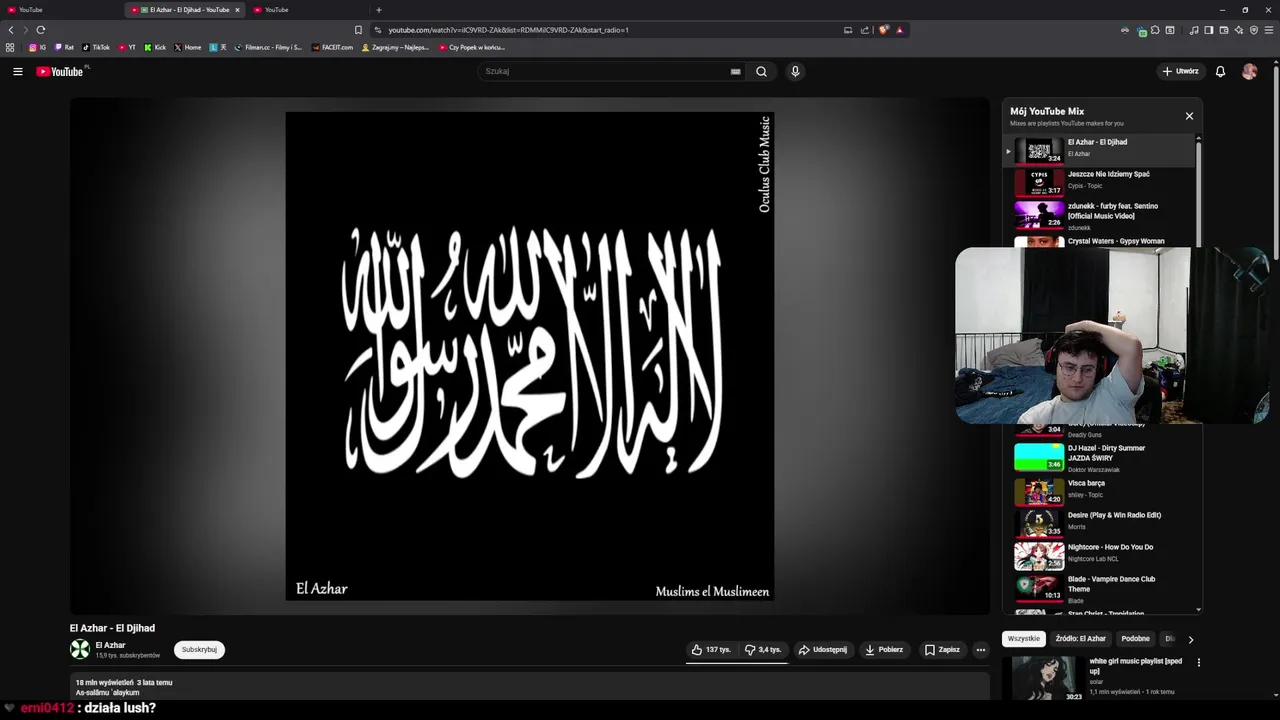Viewport: 1280px width, 720px height.
Task: Close the Mój YouTube Mix playlist panel
Action: click(1189, 116)
